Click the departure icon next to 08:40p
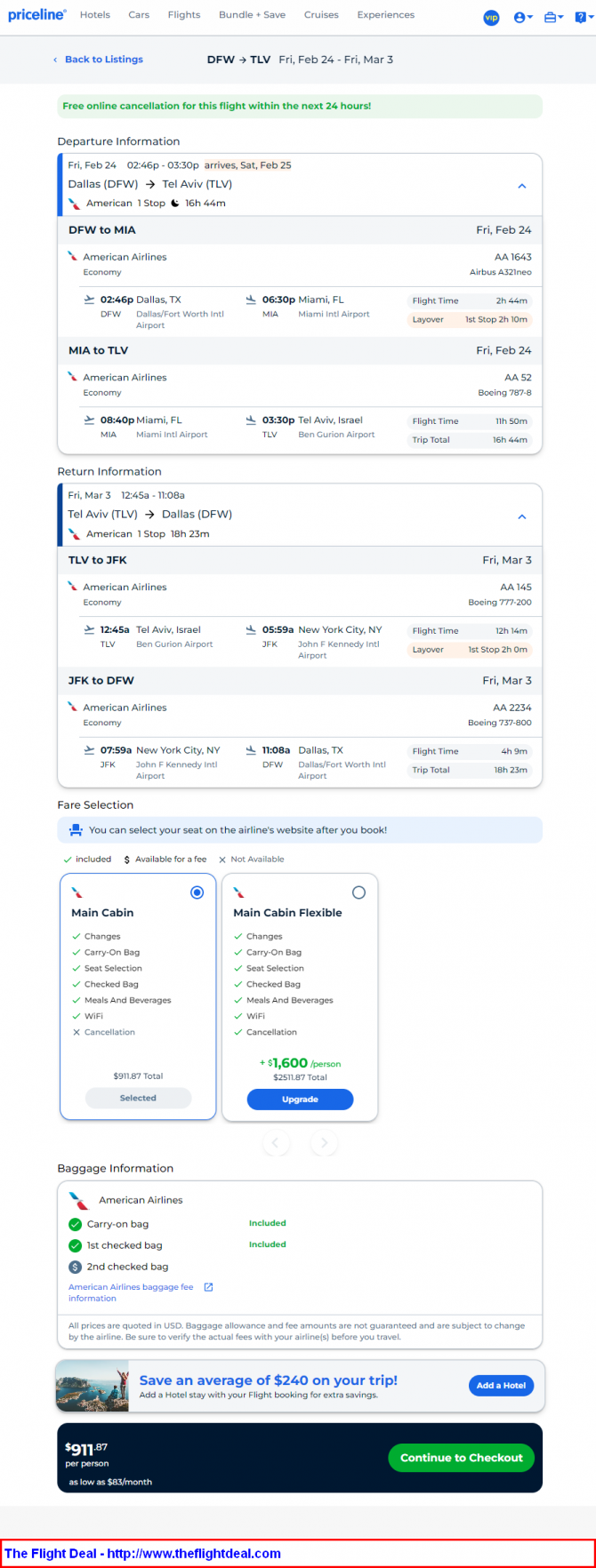Screen dimensions: 596x1568 tap(89, 420)
